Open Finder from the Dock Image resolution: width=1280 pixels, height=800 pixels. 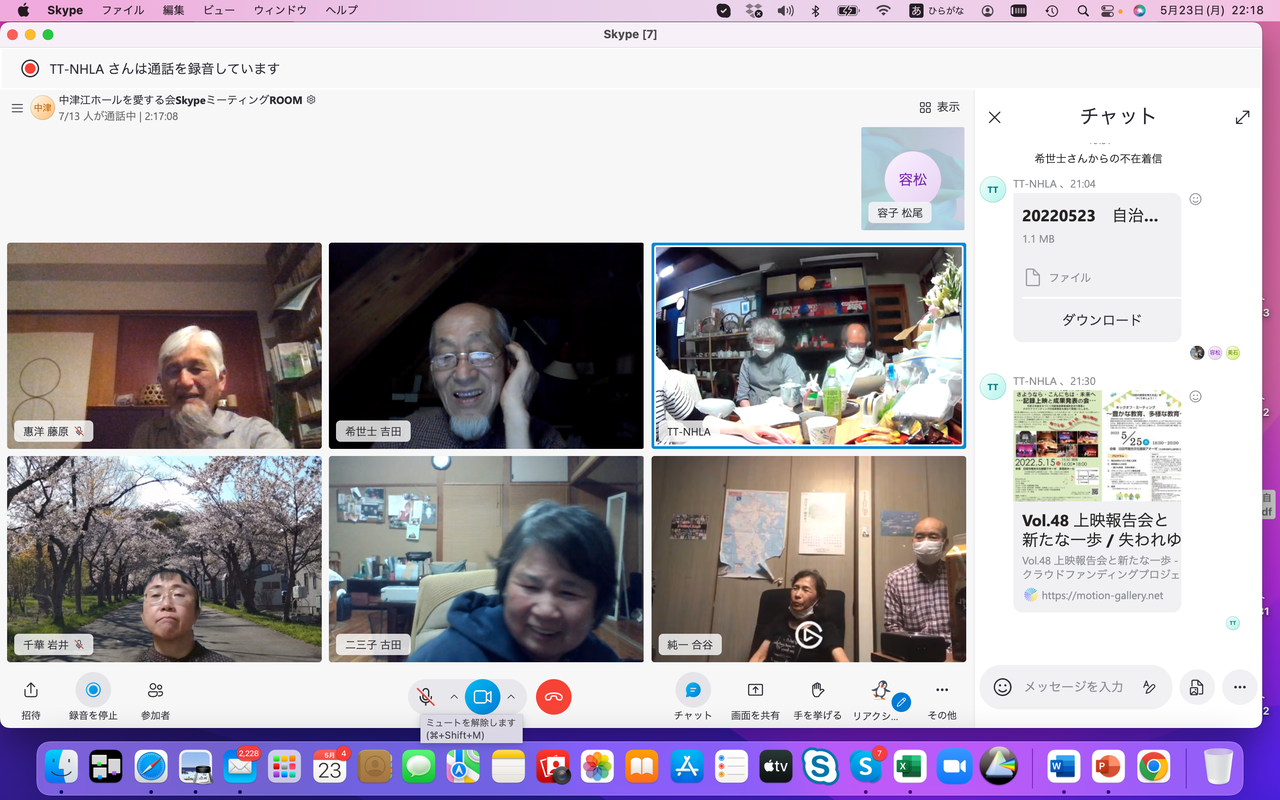(62, 767)
